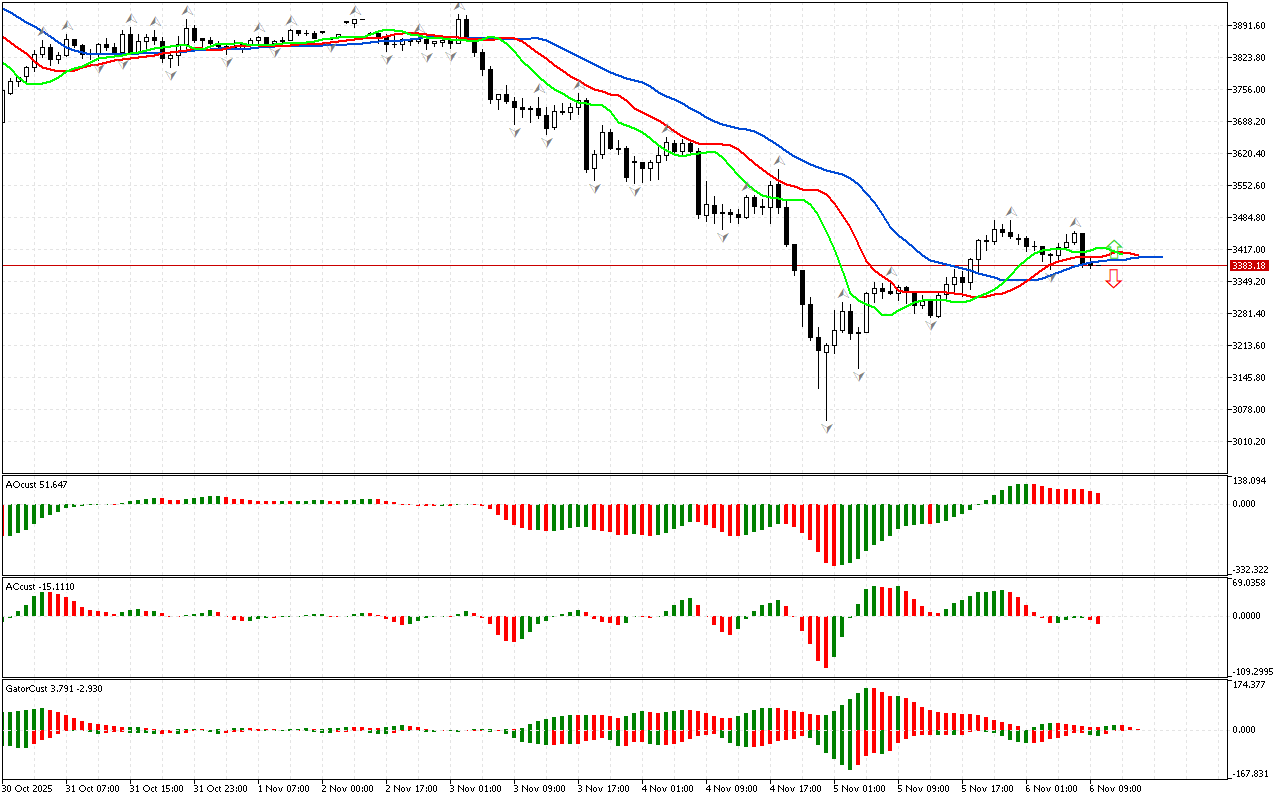The image size is (1280, 800).
Task: Click the ACcust -15.1110 indicator label
Action: pos(40,586)
